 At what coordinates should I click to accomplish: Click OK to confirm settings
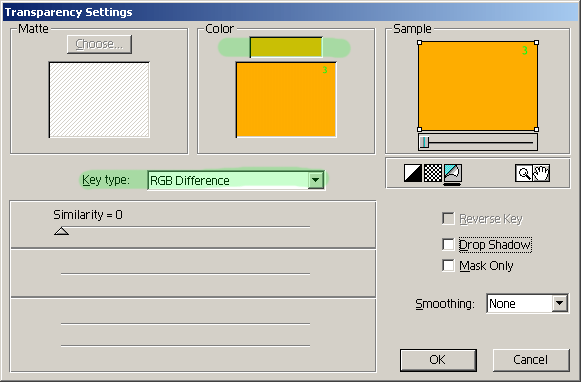click(x=438, y=360)
